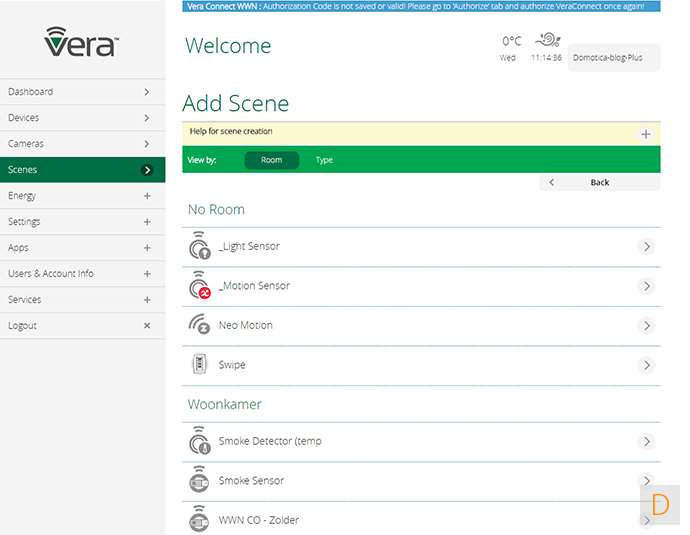Open the Dashboard menu item
Image resolution: width=690 pixels, height=535 pixels.
[x=82, y=92]
